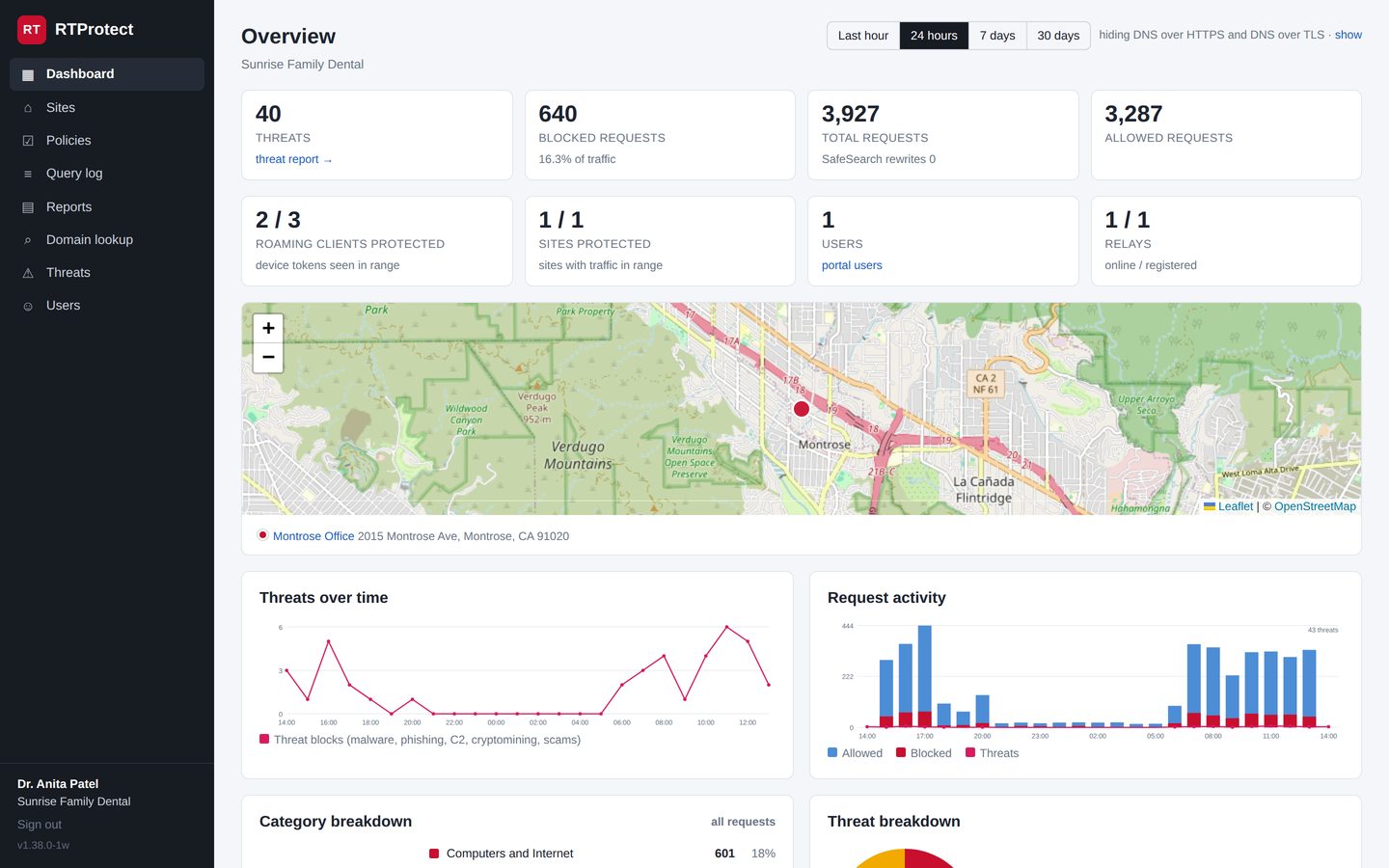1389x868 pixels.
Task: Click the Threats warning triangle icon
Action: point(28,273)
